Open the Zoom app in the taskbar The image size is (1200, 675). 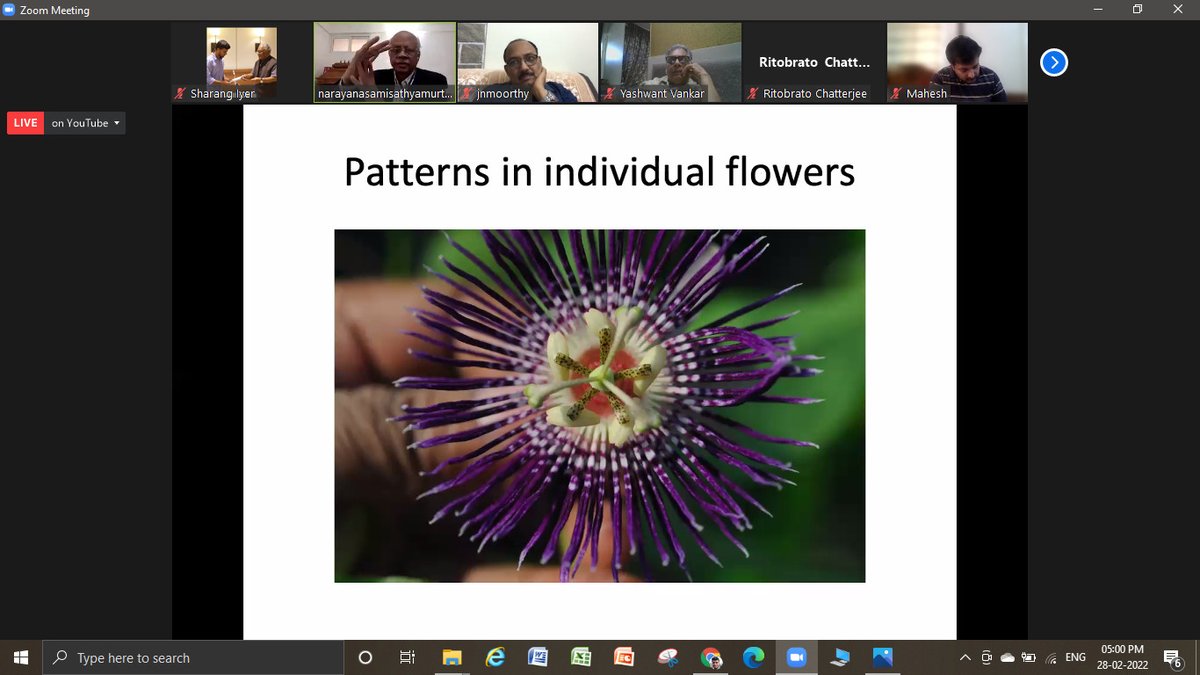[796, 657]
